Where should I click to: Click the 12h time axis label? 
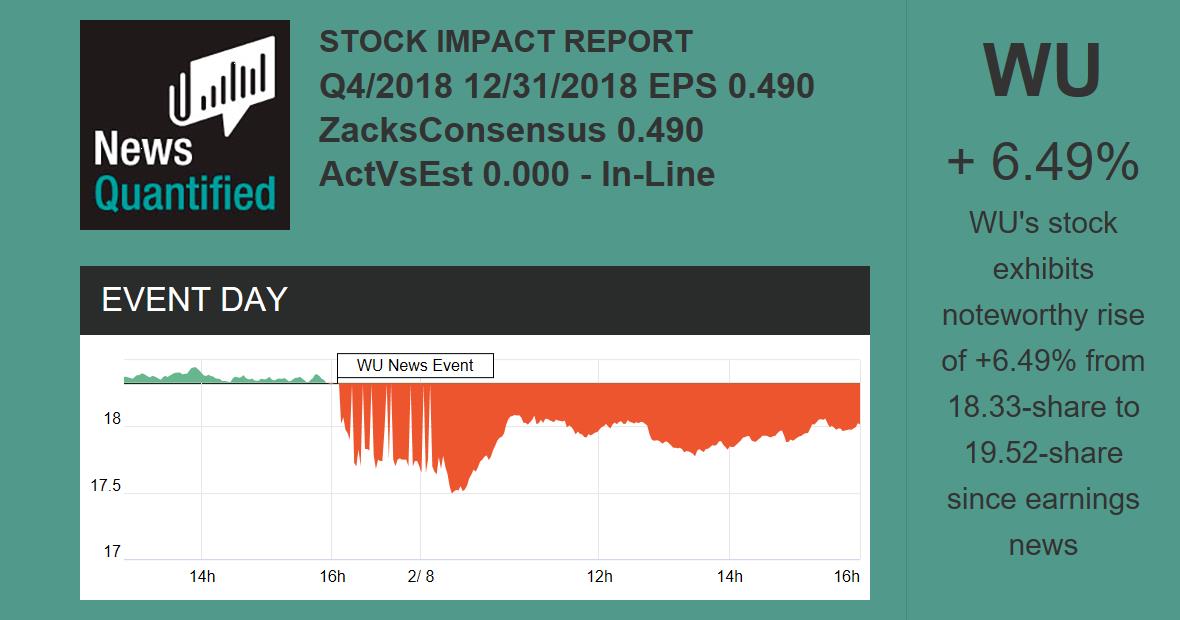[x=599, y=576]
